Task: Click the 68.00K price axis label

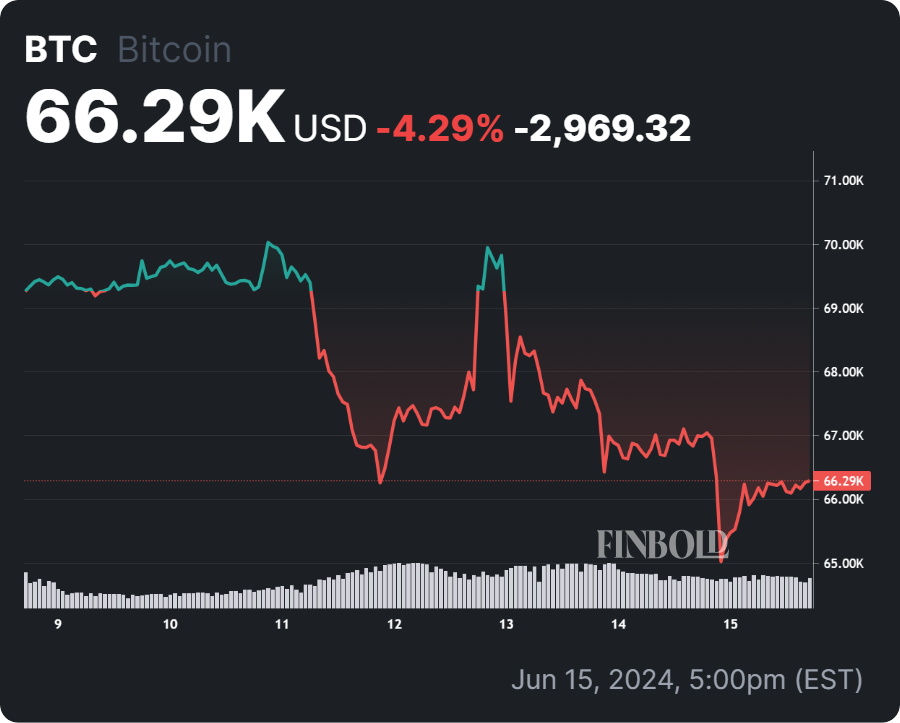Action: click(842, 373)
